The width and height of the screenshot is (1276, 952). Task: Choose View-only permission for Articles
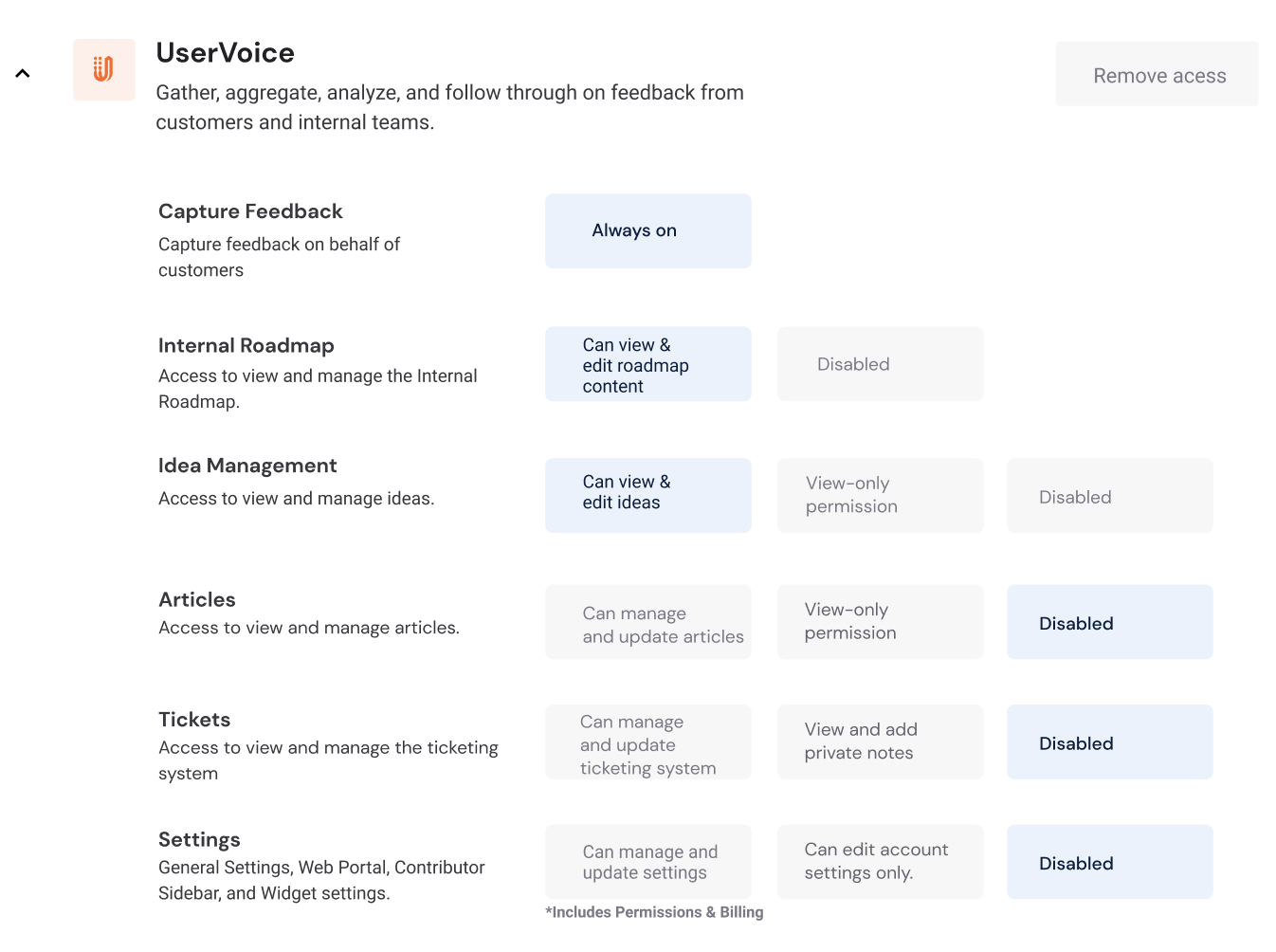[881, 622]
